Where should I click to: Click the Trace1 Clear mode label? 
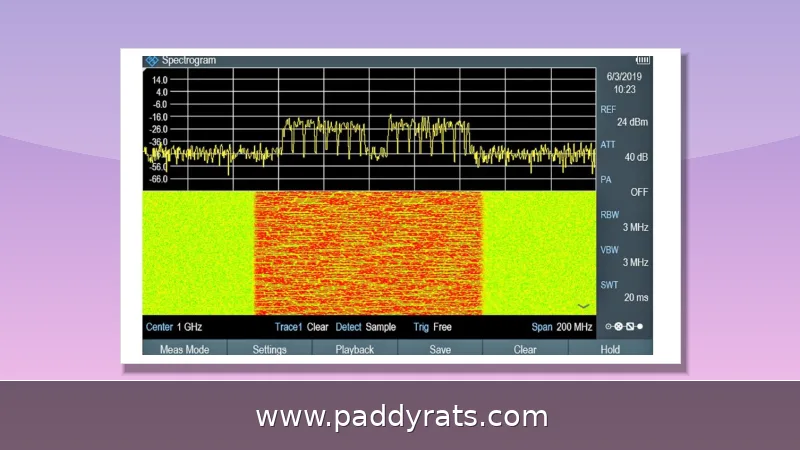pyautogui.click(x=302, y=327)
